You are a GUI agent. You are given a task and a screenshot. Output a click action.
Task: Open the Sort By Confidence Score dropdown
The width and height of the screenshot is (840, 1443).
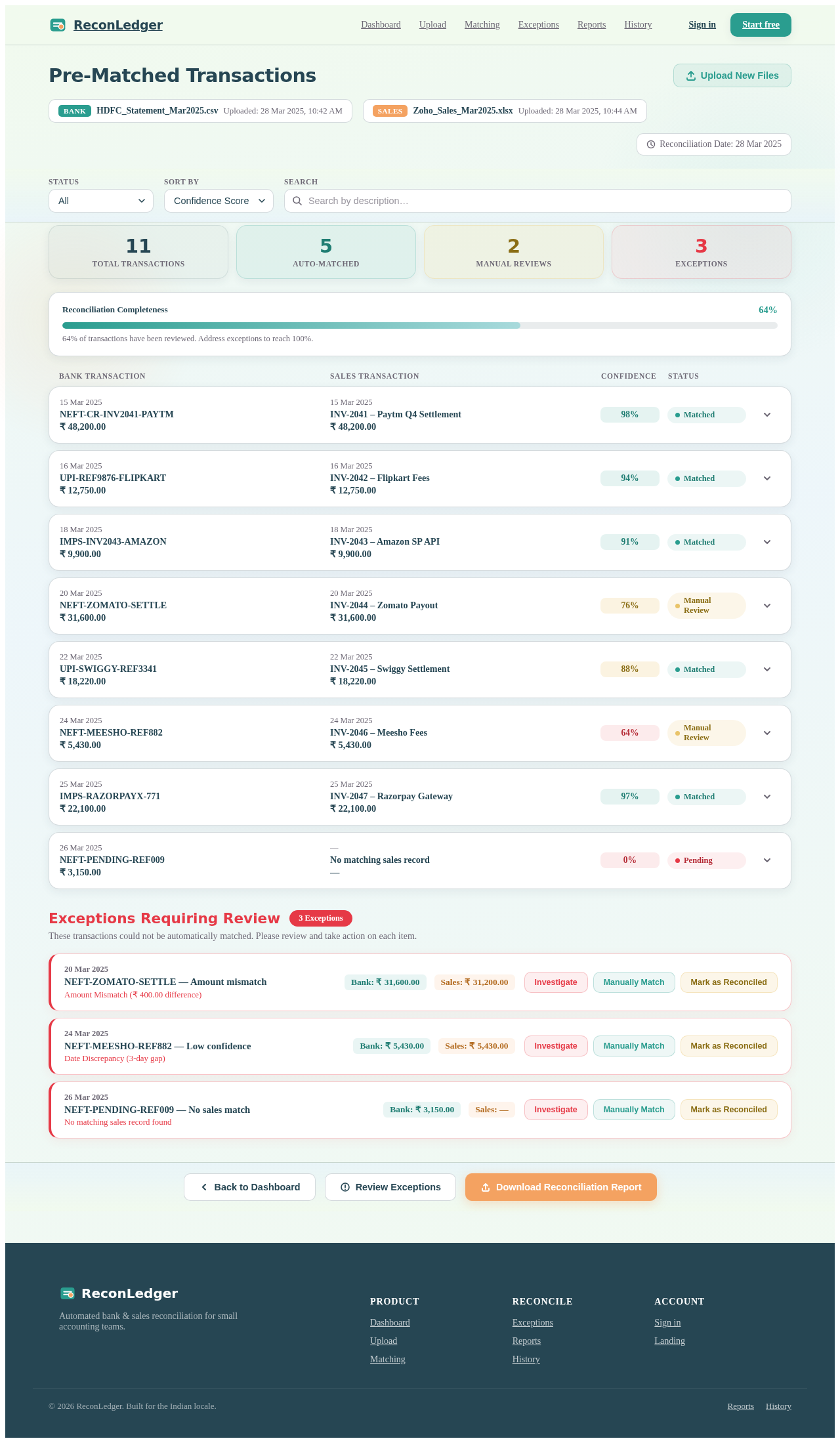tap(219, 201)
